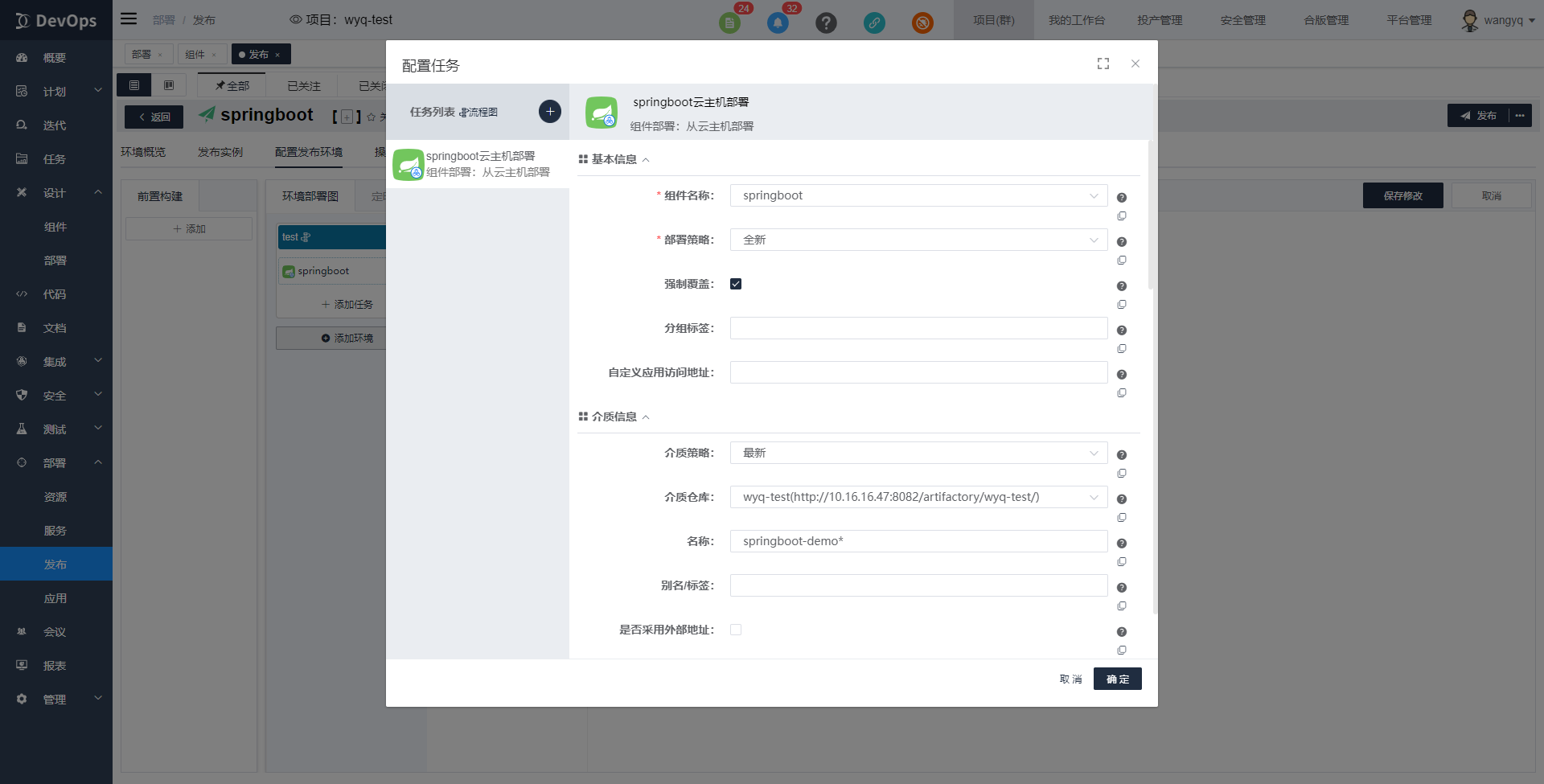Open the green message icon with 24 badge
Screen dimensions: 1544x784
(730, 23)
